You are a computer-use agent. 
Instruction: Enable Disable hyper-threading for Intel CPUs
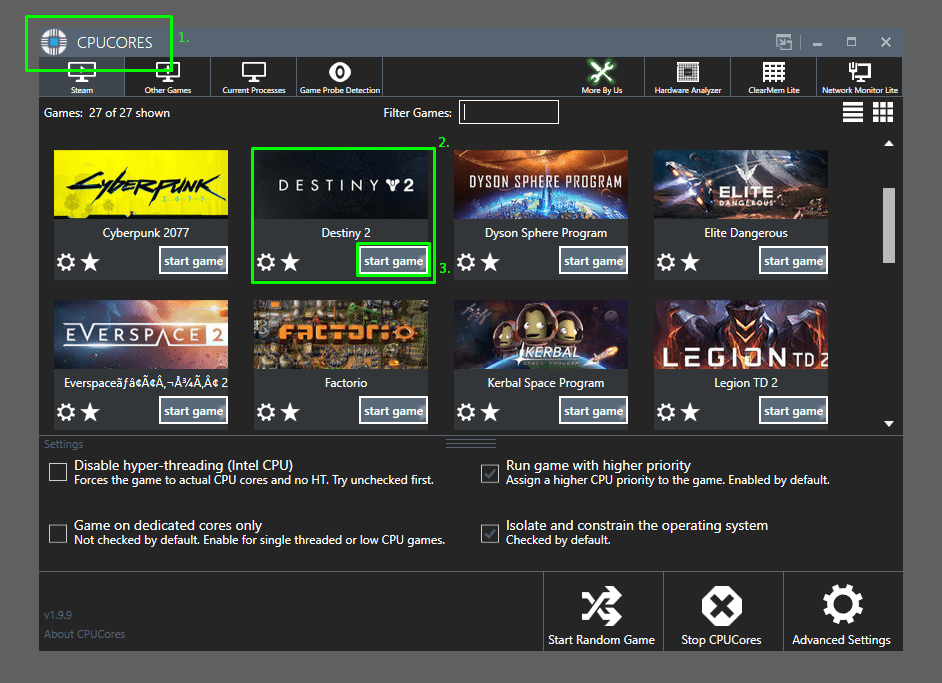tap(57, 472)
